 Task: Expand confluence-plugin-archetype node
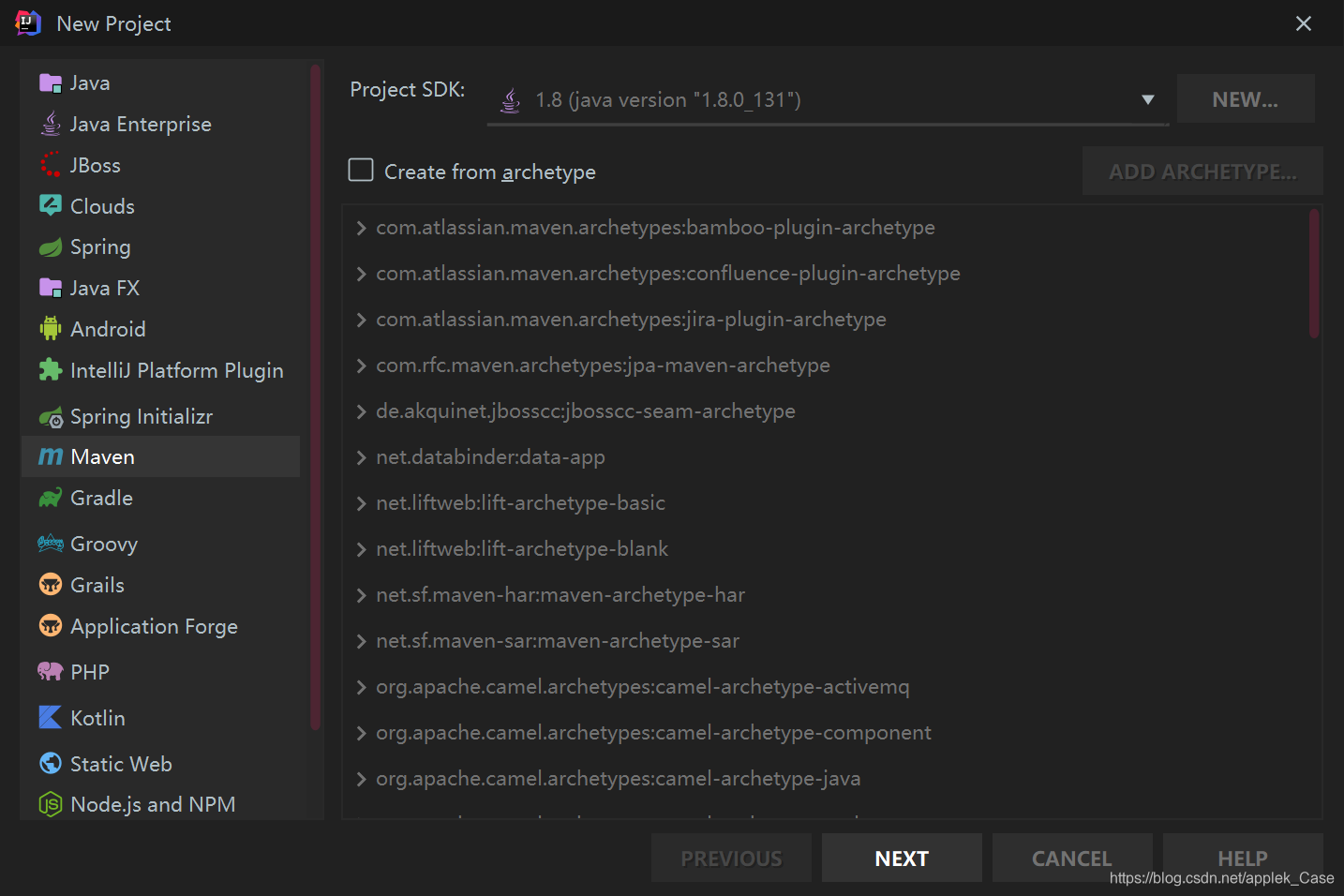tap(361, 274)
